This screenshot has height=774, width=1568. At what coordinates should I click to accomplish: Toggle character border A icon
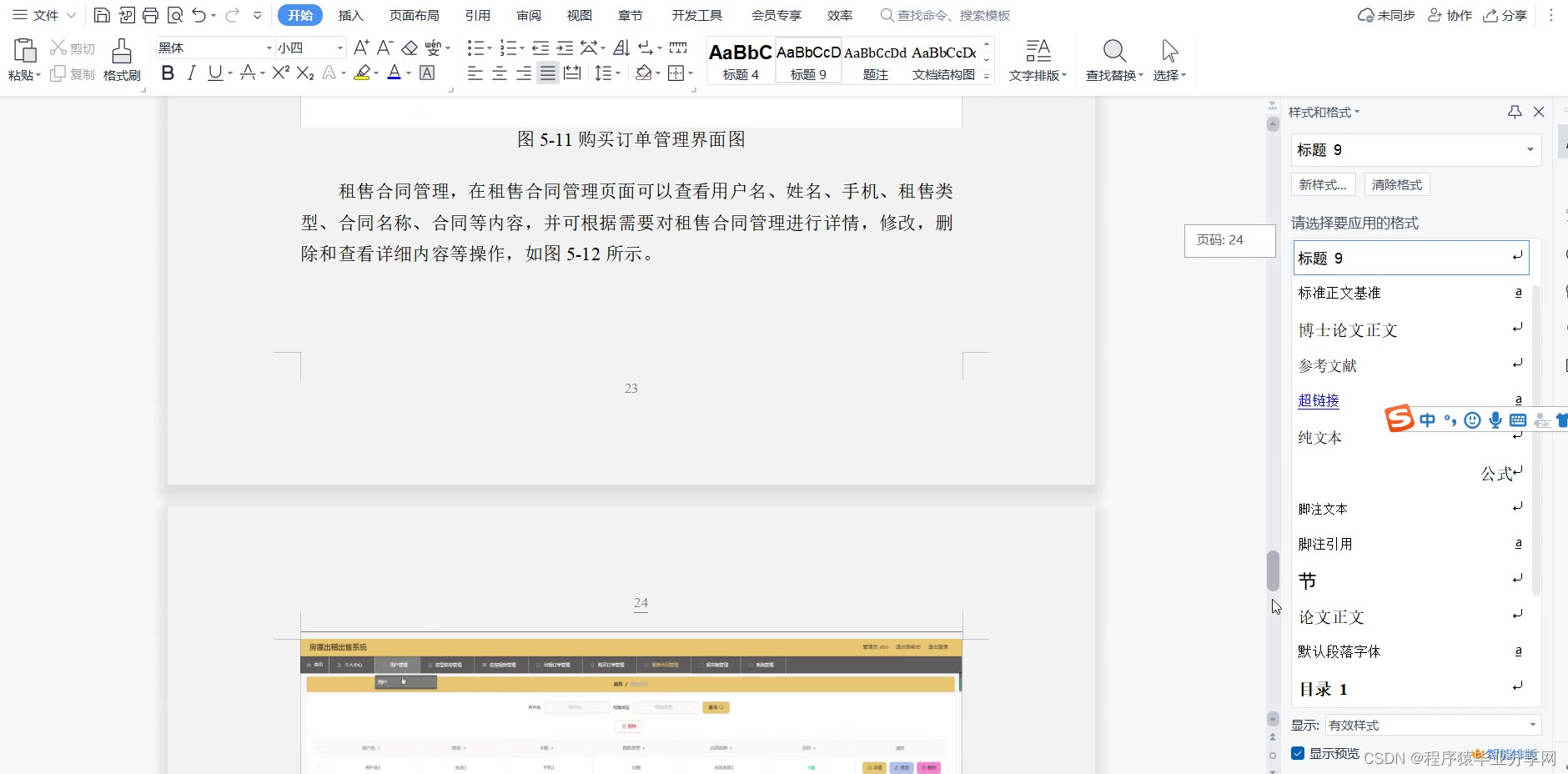(x=427, y=73)
